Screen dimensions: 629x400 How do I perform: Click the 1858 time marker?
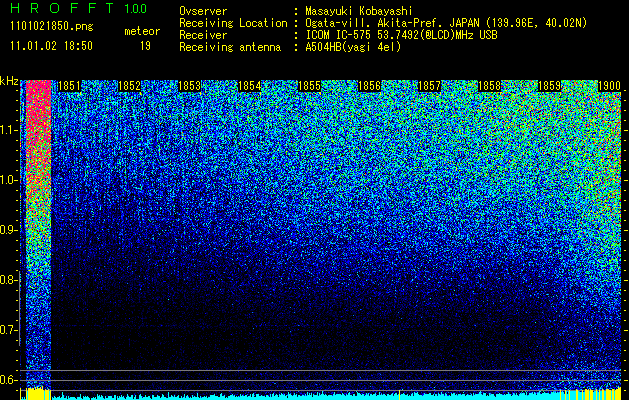point(489,86)
